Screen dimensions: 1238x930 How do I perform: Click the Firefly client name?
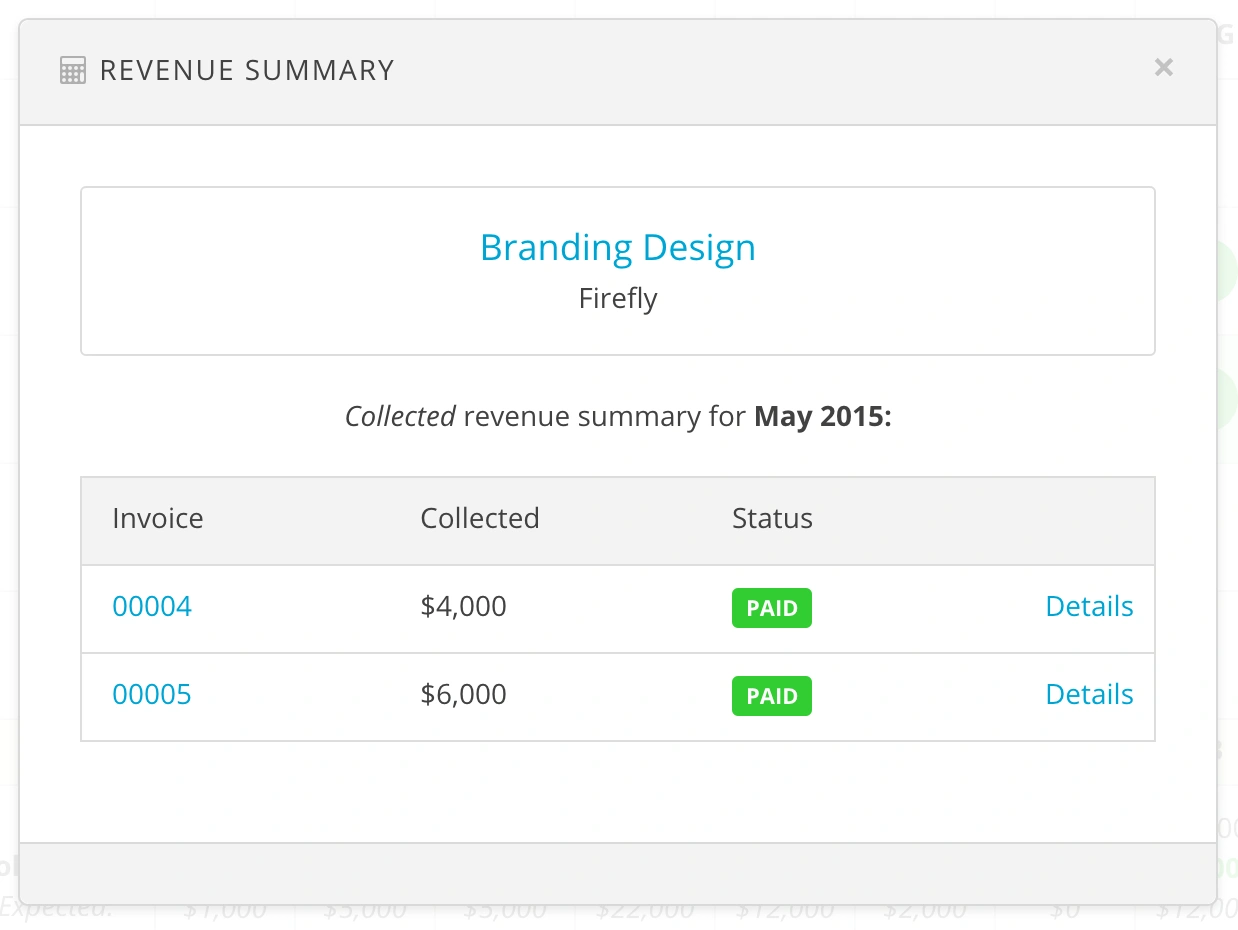pos(617,298)
